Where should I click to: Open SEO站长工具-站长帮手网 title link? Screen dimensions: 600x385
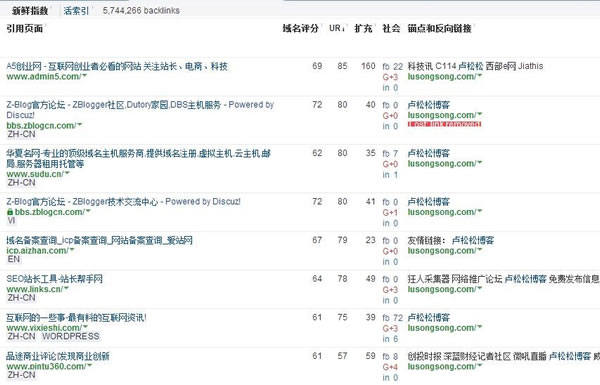(54, 279)
